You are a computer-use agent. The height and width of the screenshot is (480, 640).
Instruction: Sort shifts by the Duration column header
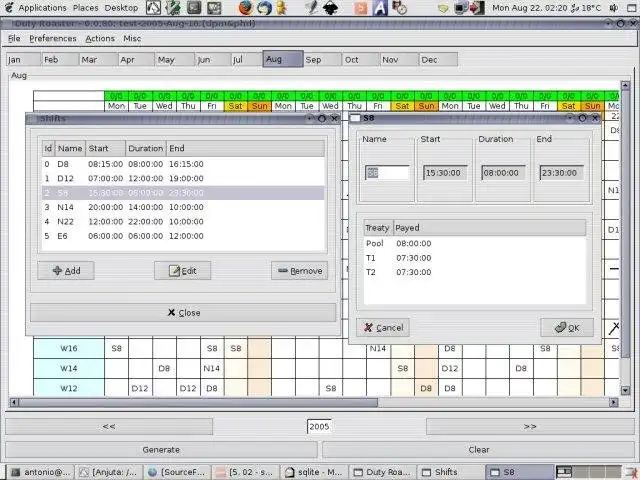[146, 148]
